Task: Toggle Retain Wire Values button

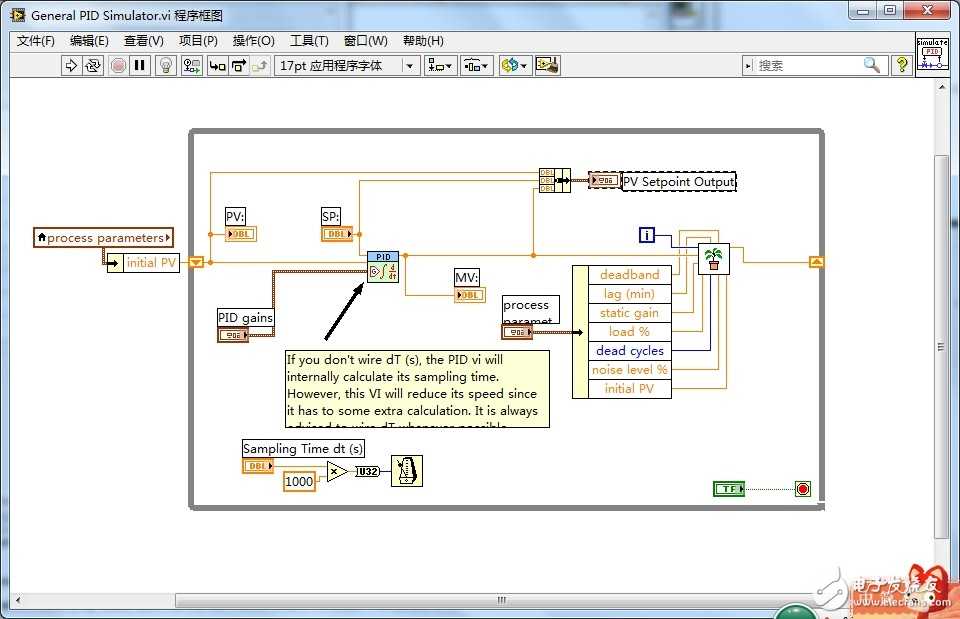Action: tap(192, 65)
